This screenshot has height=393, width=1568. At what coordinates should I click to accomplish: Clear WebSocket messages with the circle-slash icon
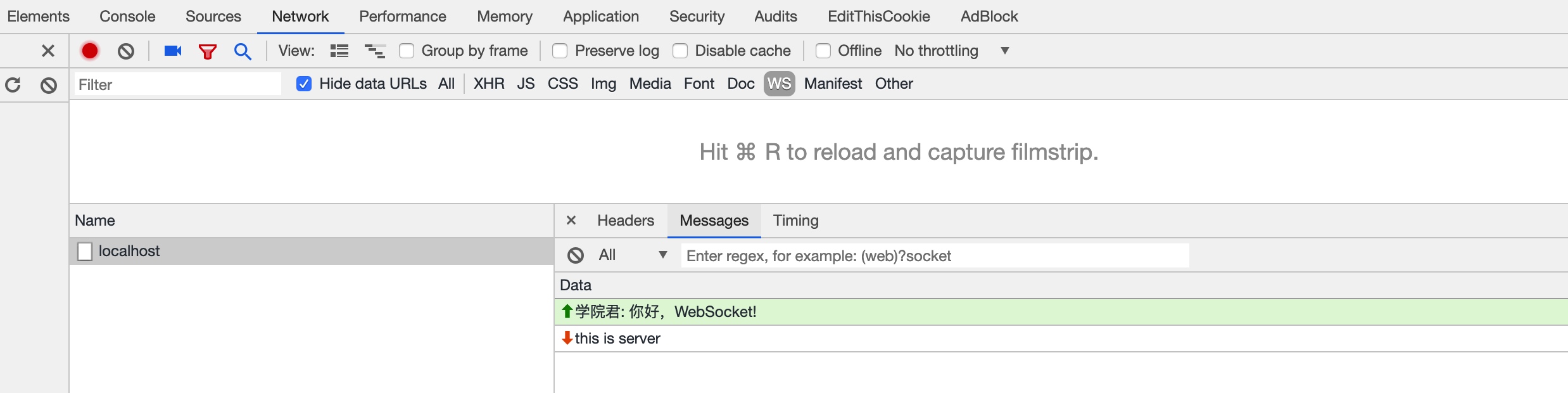(x=576, y=255)
